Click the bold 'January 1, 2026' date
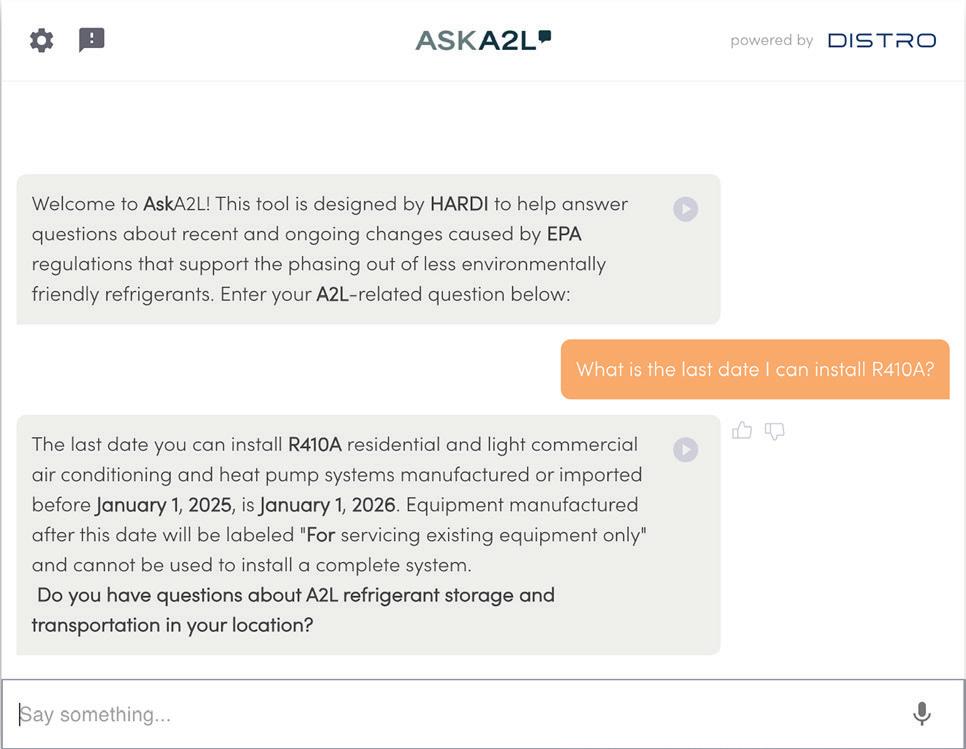This screenshot has height=749, width=966. [328, 504]
